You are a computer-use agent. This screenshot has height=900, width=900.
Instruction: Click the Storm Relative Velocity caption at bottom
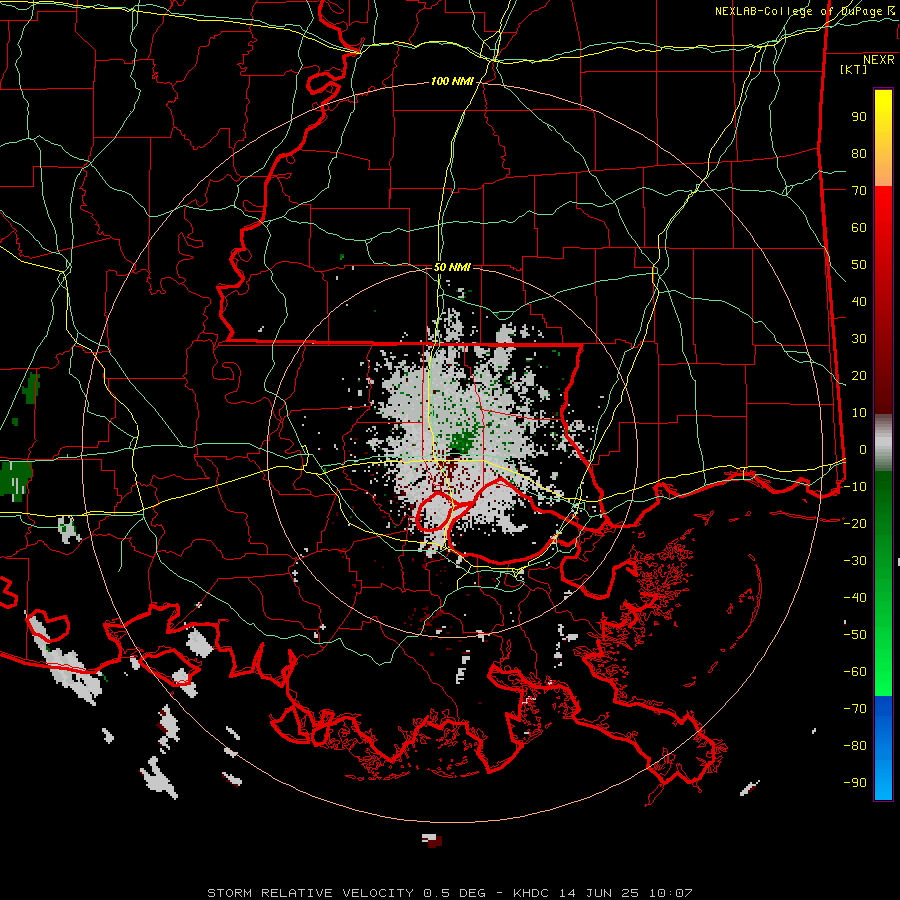[449, 893]
